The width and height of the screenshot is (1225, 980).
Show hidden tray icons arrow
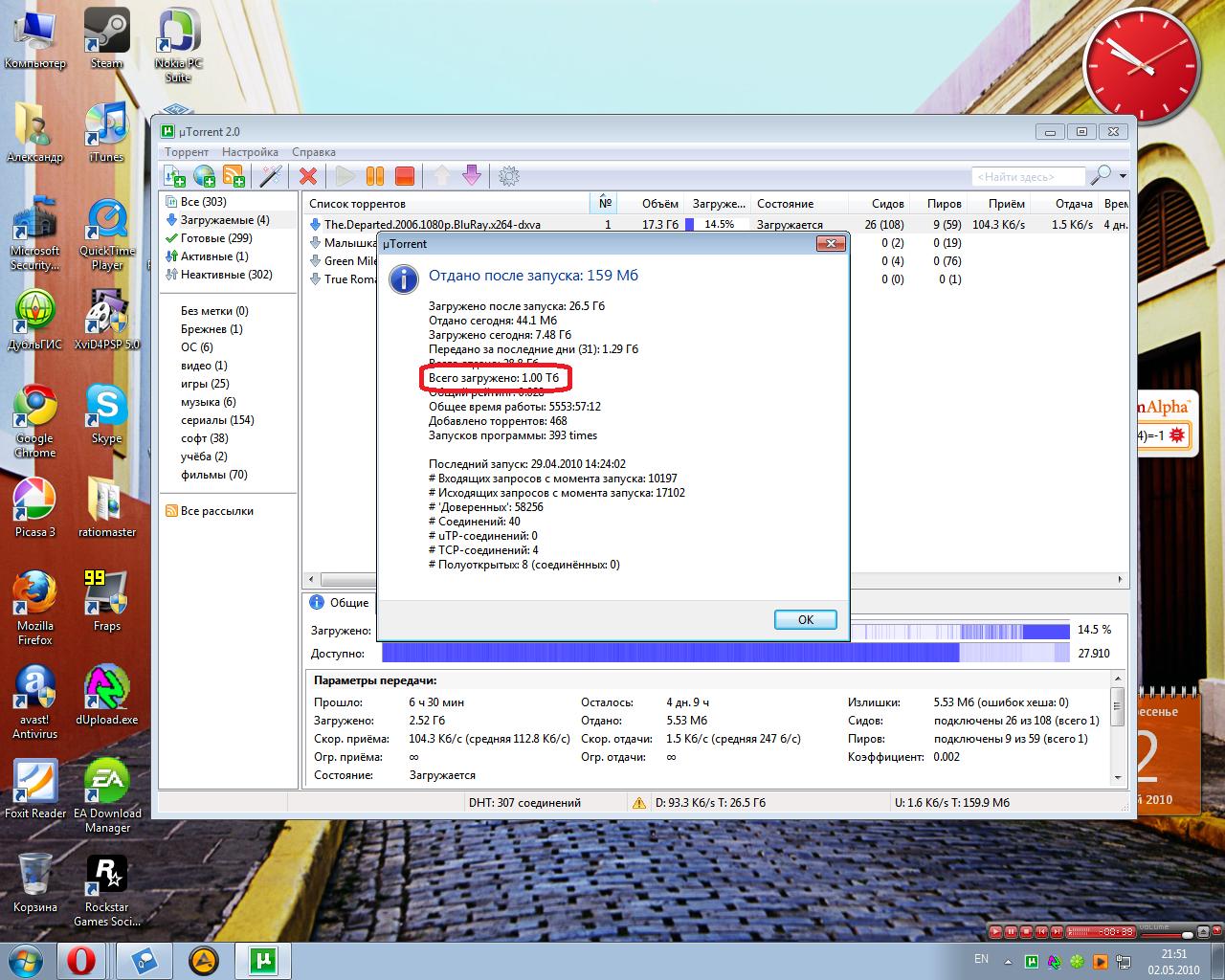(x=1008, y=961)
